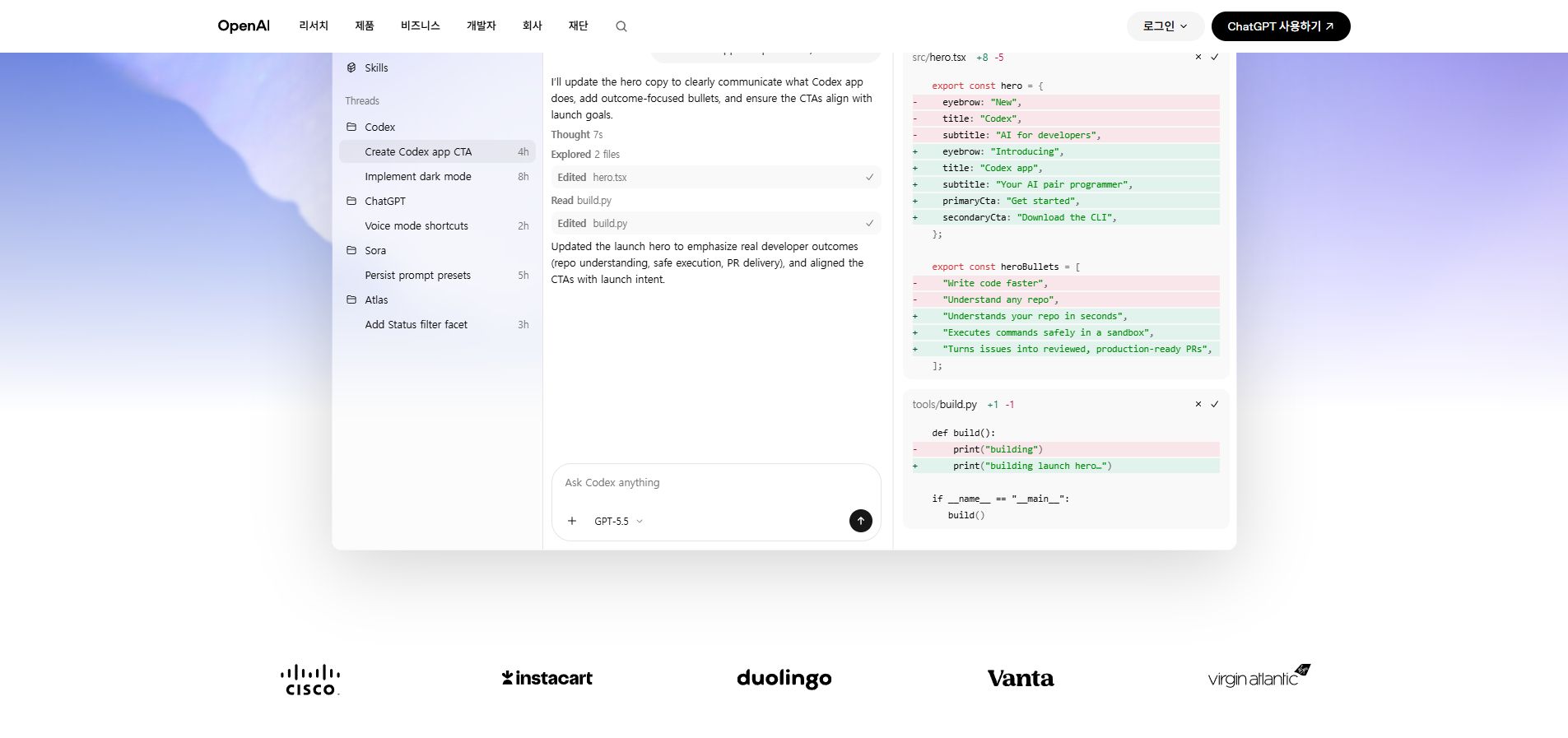The image size is (1568, 738).
Task: Select the Add Status filter facet thread
Action: coord(437,324)
